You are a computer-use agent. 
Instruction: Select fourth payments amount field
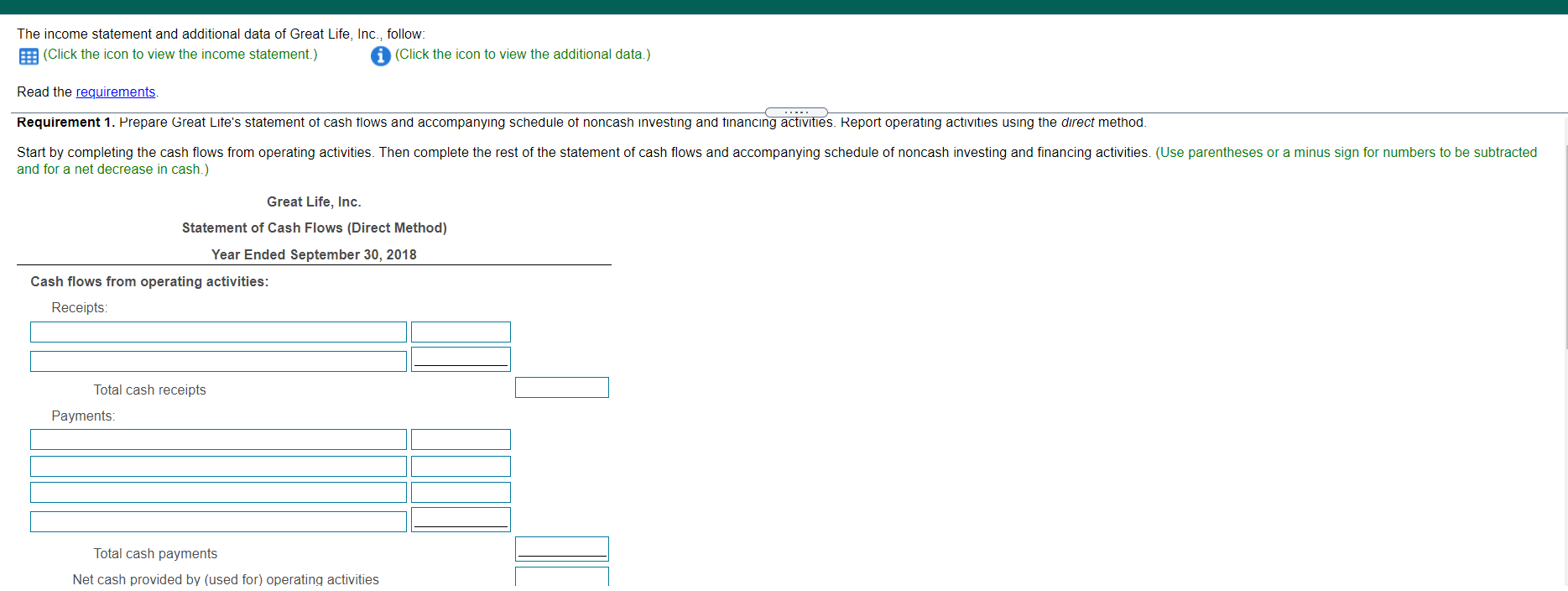point(461,520)
